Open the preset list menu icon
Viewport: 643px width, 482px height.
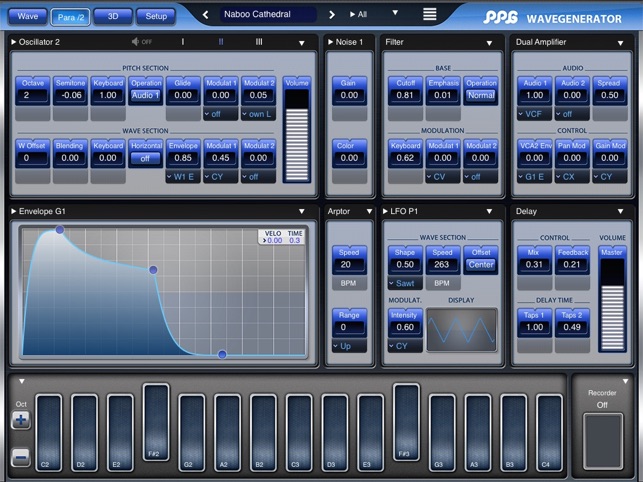pos(429,14)
